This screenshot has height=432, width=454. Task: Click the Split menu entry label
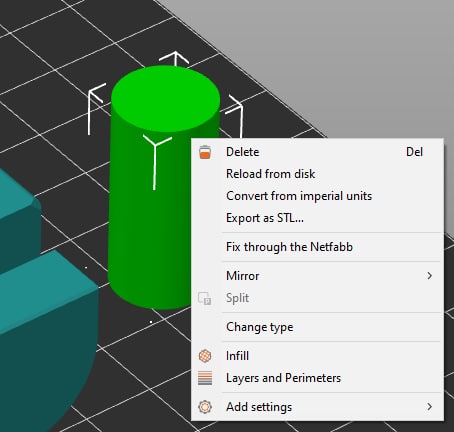tap(237, 298)
